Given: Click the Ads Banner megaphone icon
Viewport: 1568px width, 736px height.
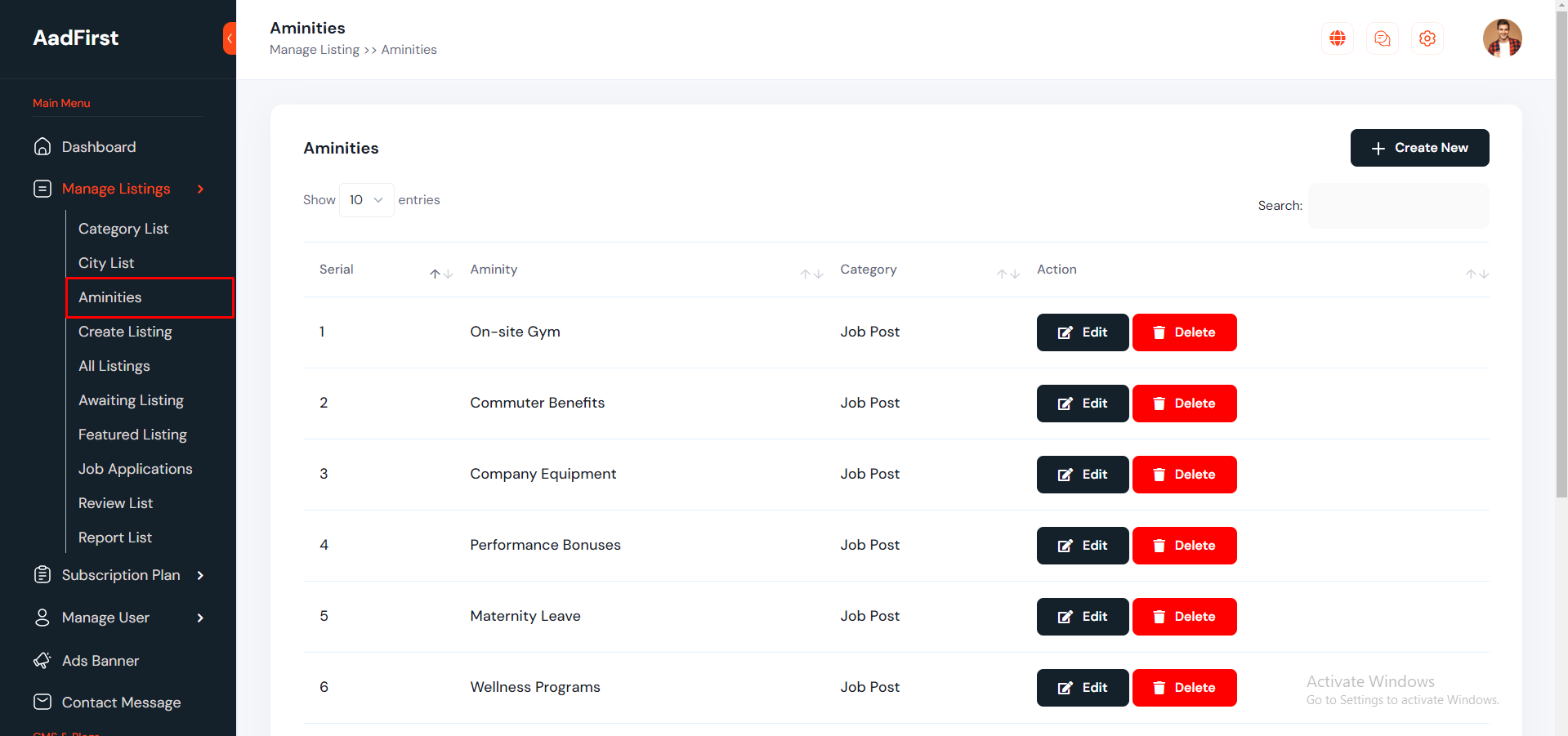Looking at the screenshot, I should (42, 660).
